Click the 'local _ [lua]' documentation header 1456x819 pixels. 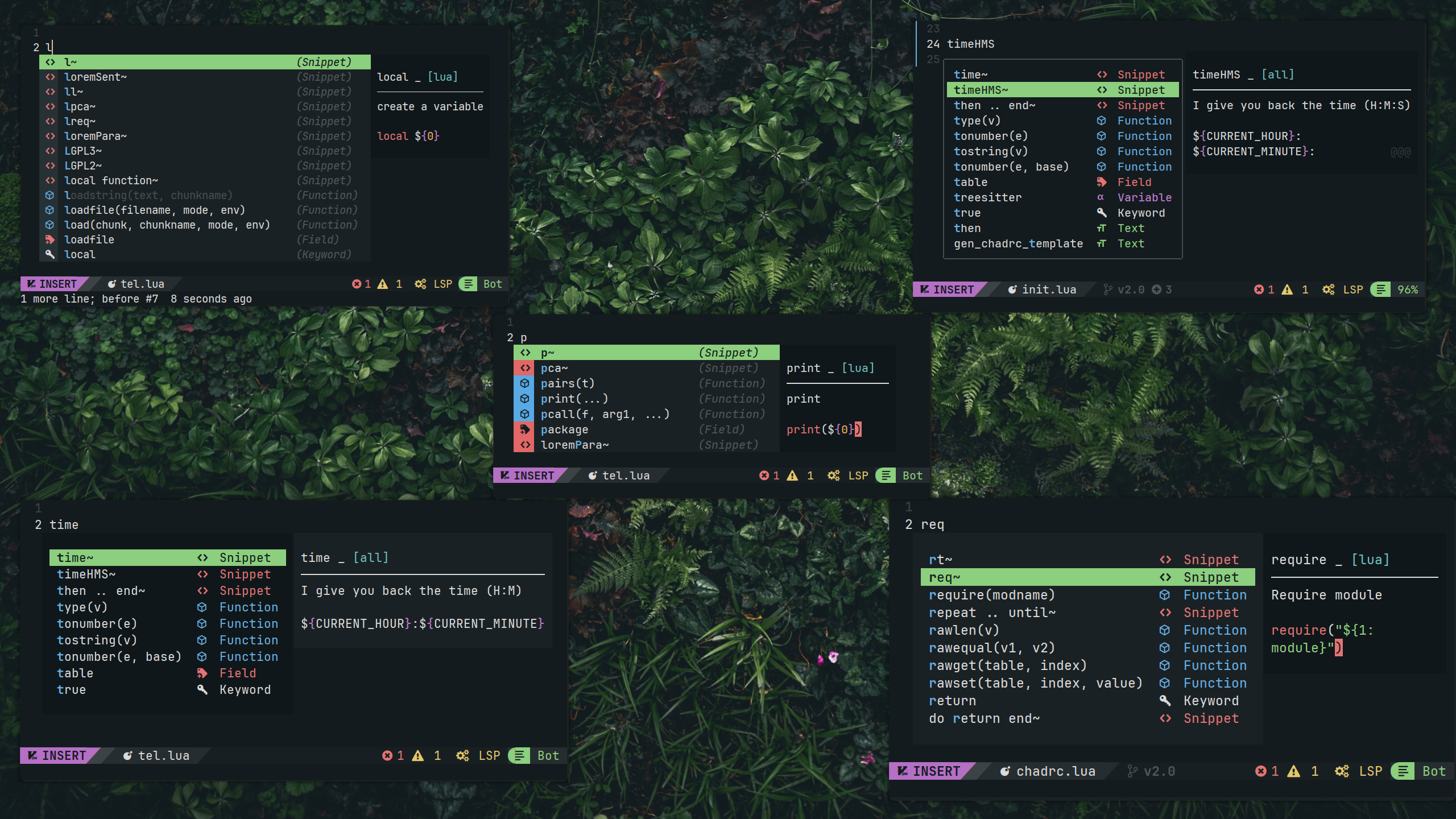[417, 77]
